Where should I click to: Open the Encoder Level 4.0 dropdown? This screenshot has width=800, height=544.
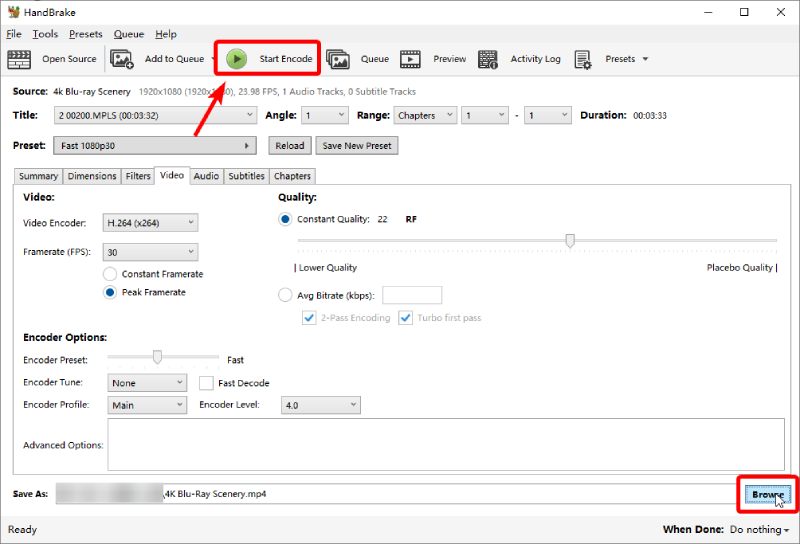pos(320,405)
